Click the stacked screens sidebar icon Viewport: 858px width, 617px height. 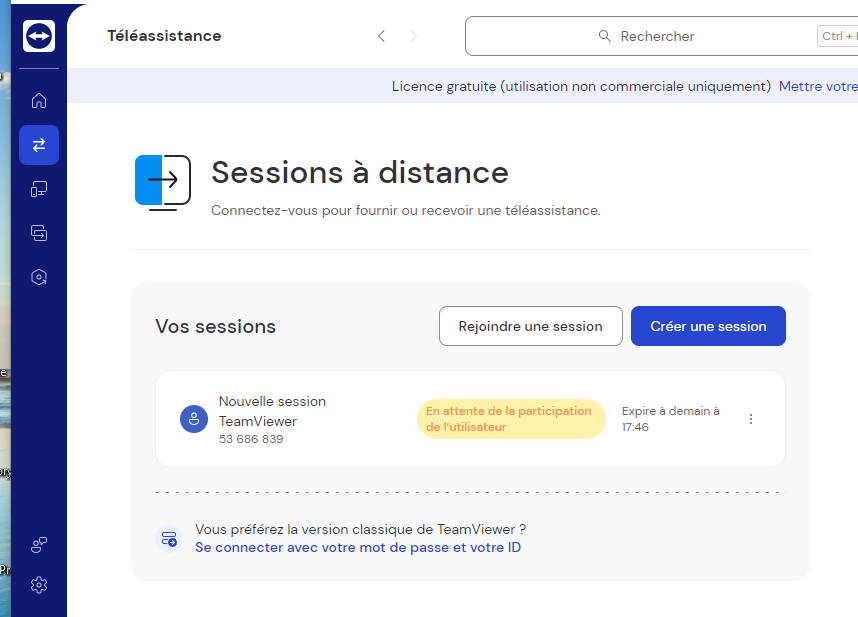pos(39,233)
